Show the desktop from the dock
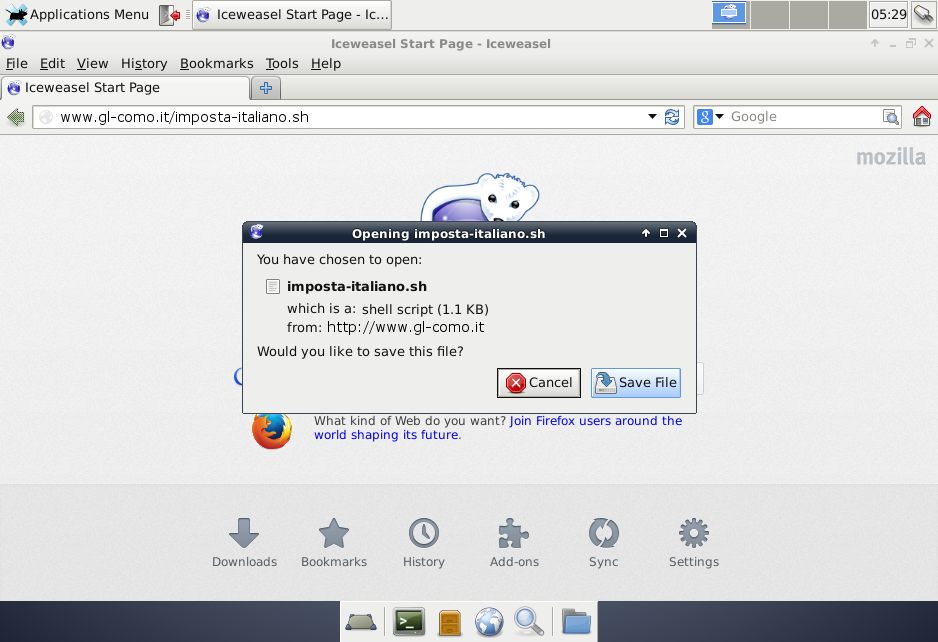Image resolution: width=938 pixels, height=642 pixels. tap(361, 622)
